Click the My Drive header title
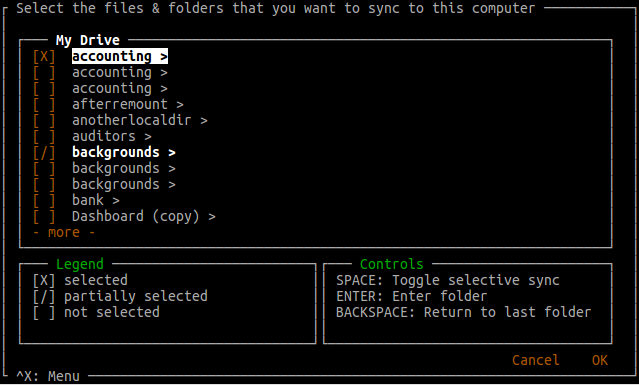 coord(88,40)
